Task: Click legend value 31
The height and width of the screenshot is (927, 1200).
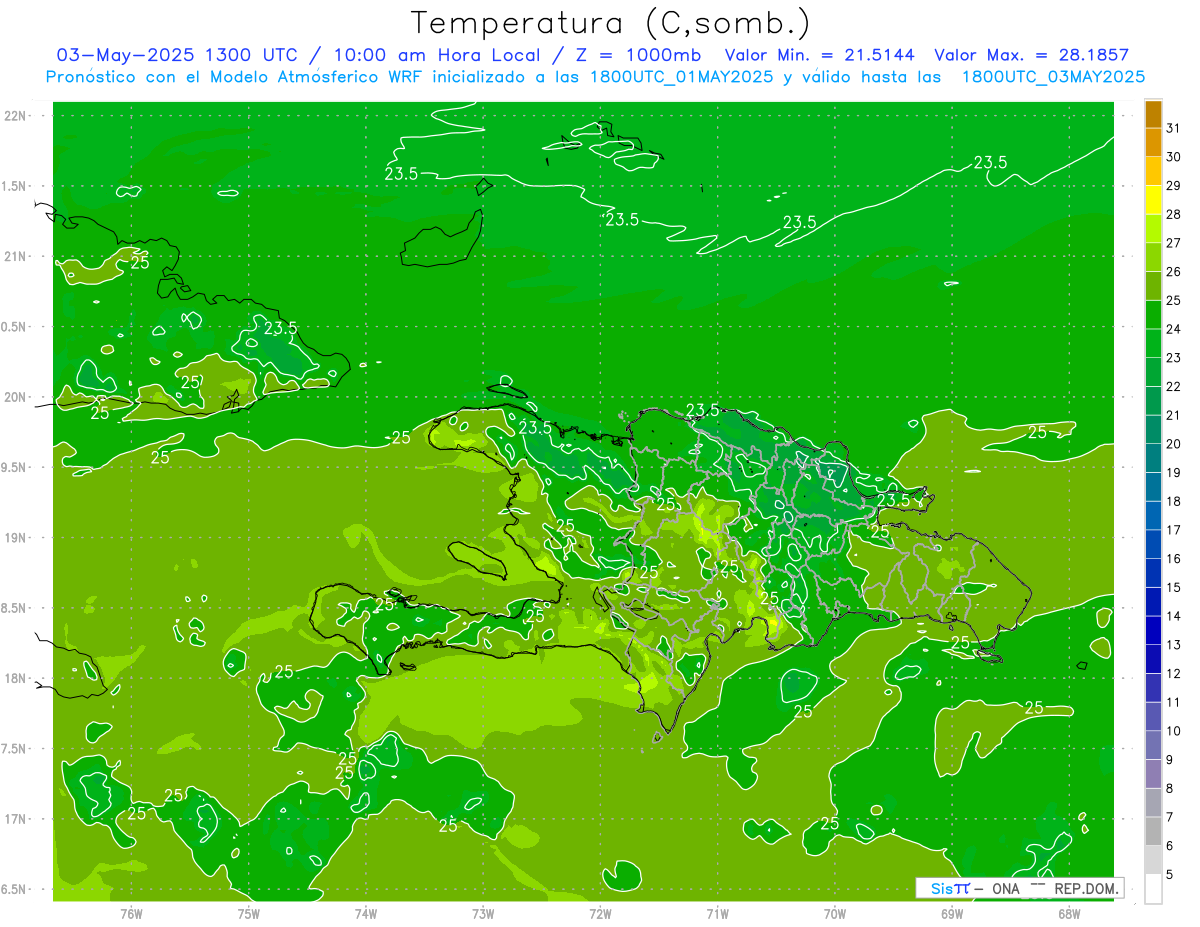Action: [1173, 128]
